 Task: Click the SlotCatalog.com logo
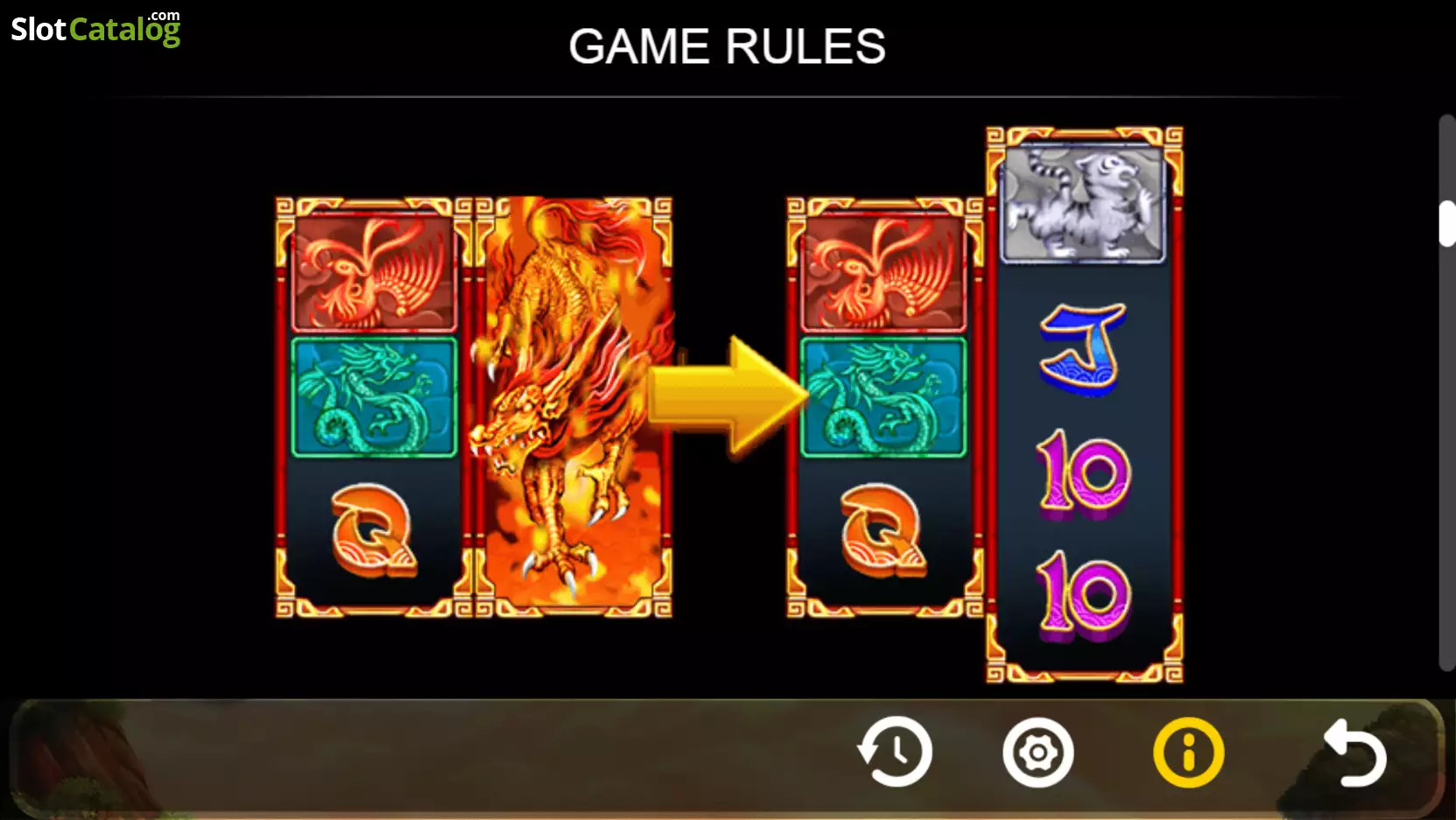click(95, 29)
